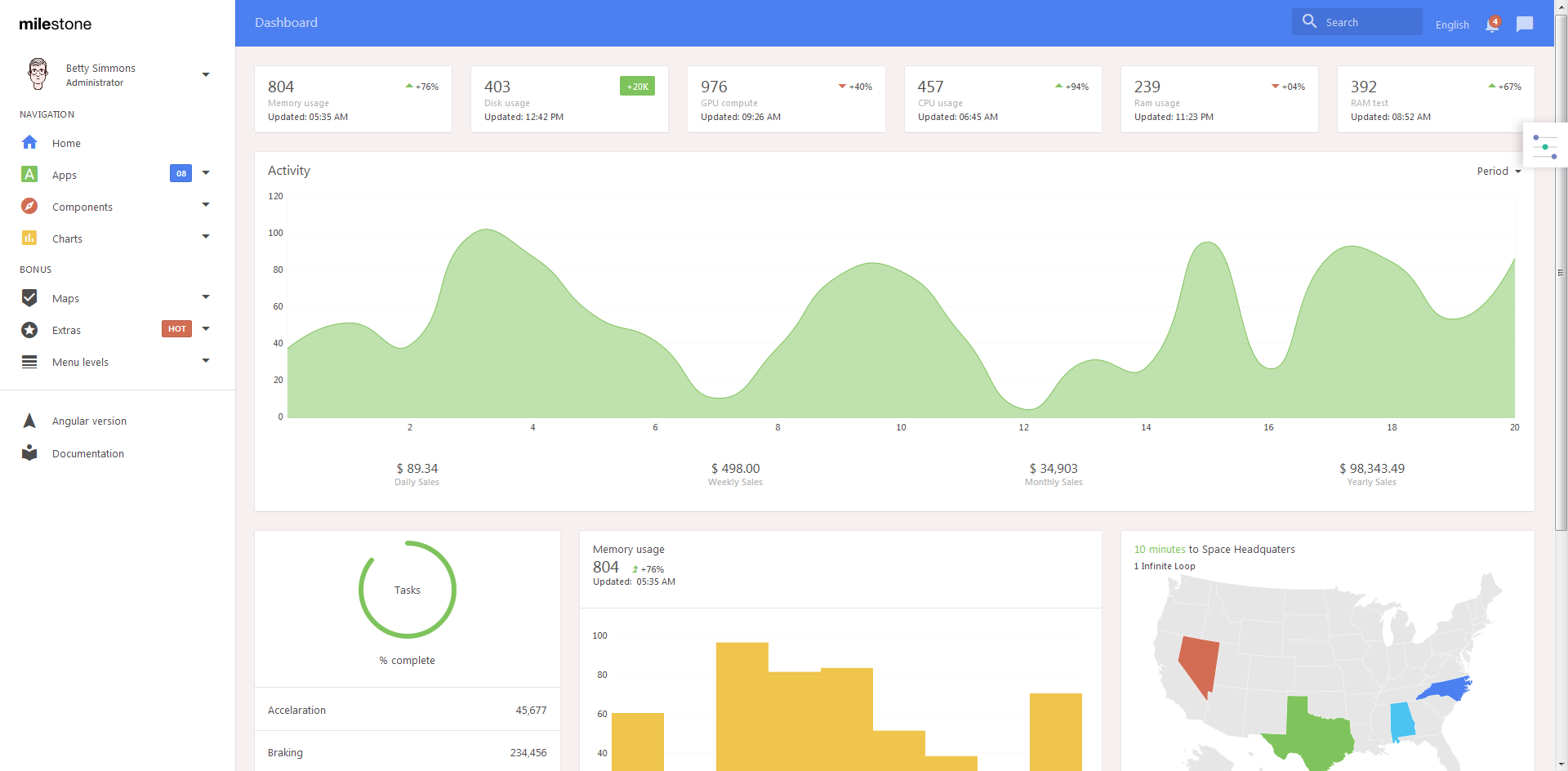Click Betty Simmons avatar picture
The height and width of the screenshot is (771, 1568).
pos(38,74)
